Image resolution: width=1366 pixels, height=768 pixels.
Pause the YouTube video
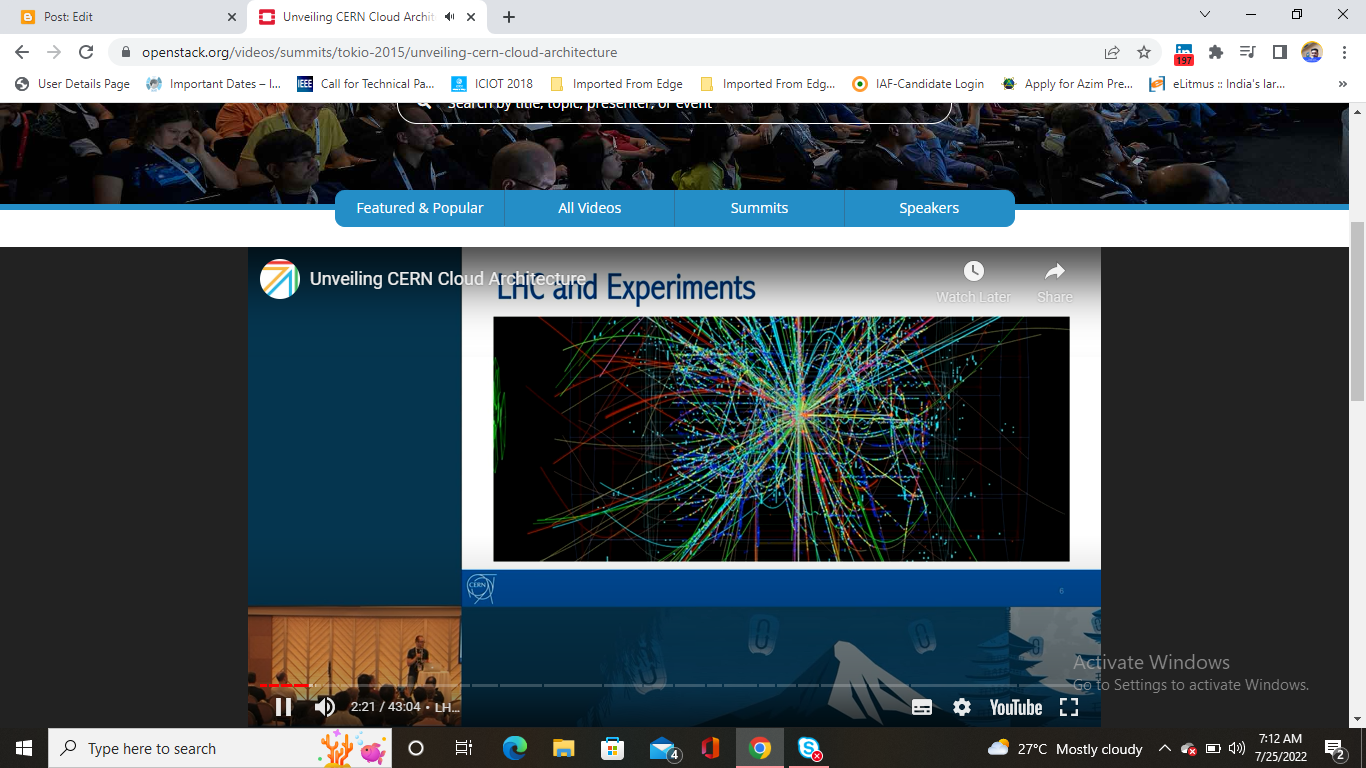click(x=283, y=707)
